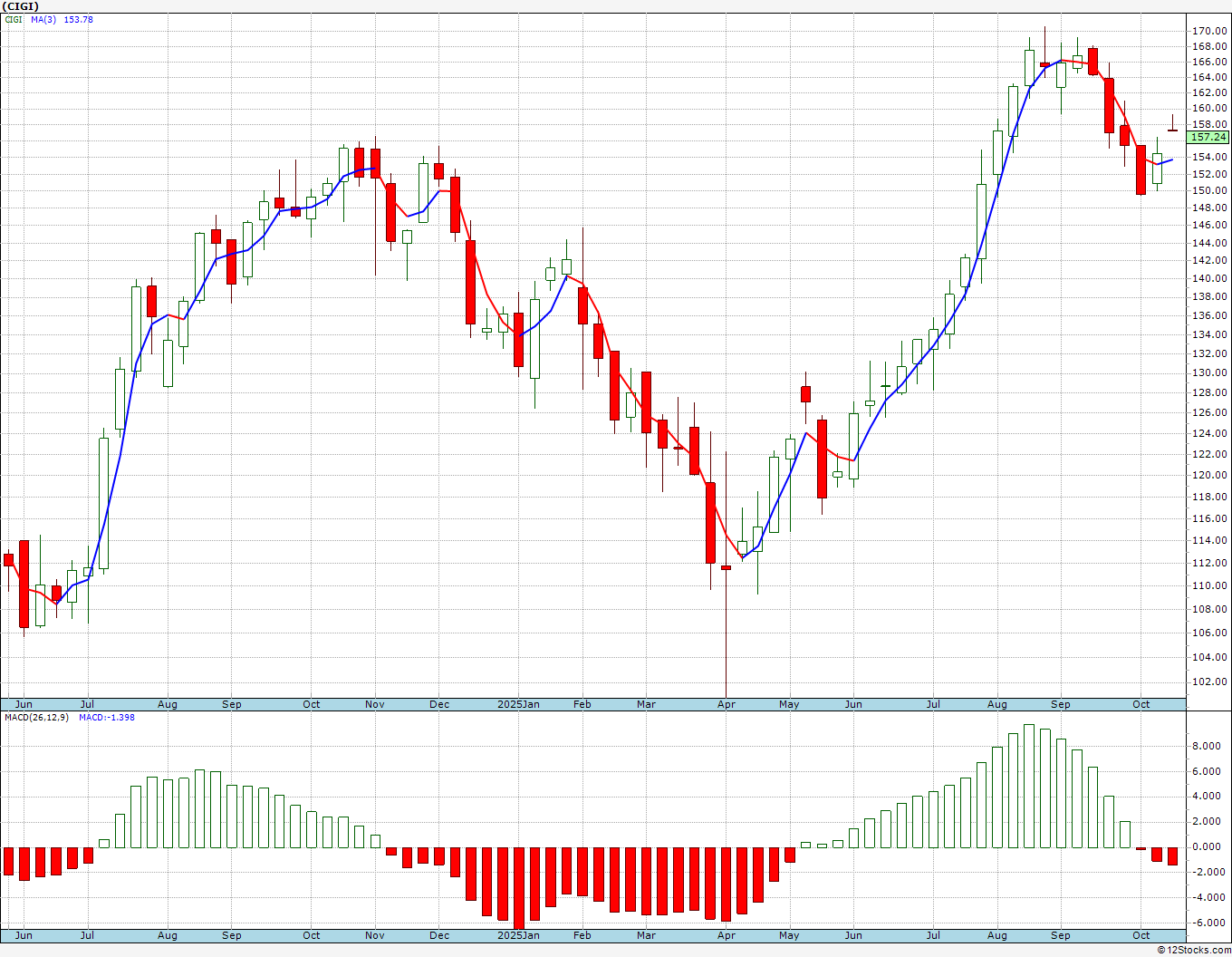This screenshot has width=1232, height=957.
Task: Click the 118.00 price axis label
Action: point(1209,498)
